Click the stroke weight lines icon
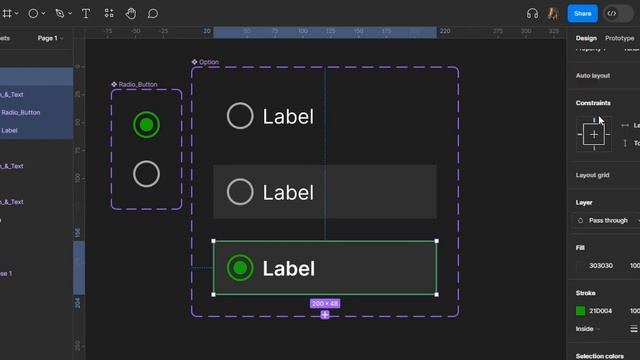Viewport: 640px width, 360px height. [634, 329]
